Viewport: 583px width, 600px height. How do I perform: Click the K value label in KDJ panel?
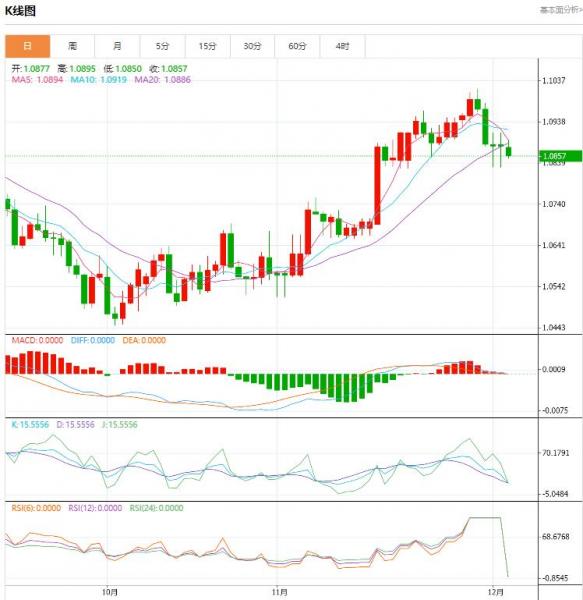click(30, 424)
